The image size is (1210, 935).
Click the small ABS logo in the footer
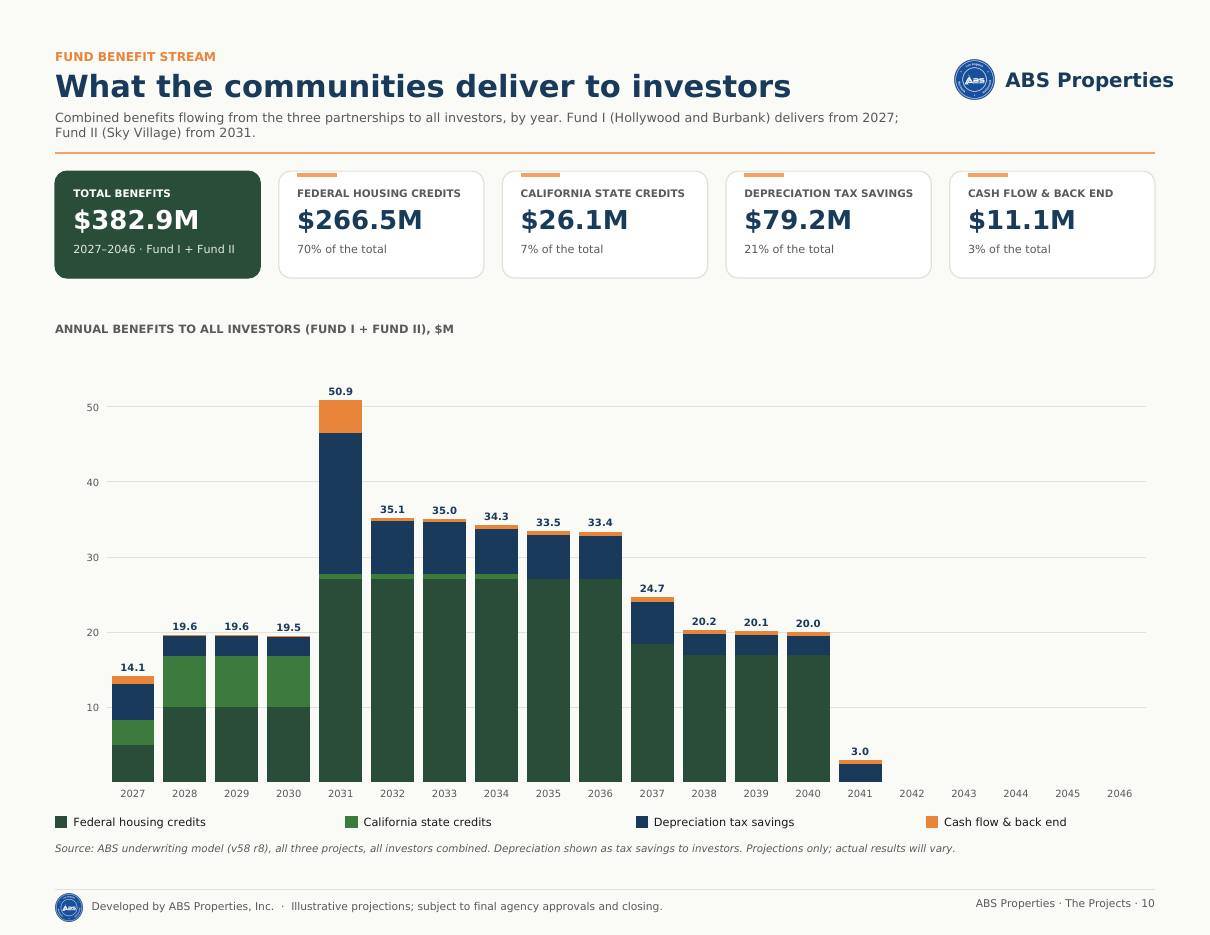(69, 907)
